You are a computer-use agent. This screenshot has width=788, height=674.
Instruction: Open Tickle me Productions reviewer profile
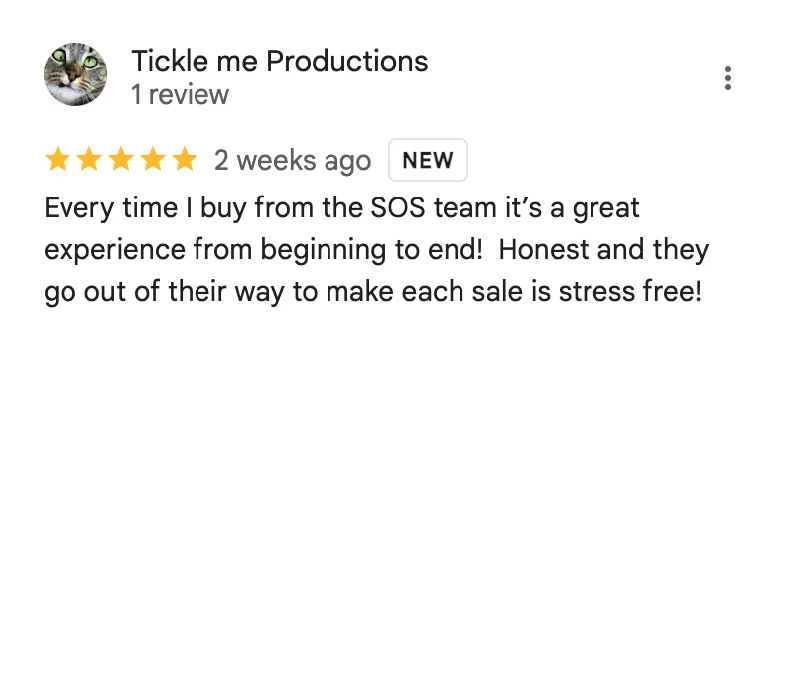279,61
